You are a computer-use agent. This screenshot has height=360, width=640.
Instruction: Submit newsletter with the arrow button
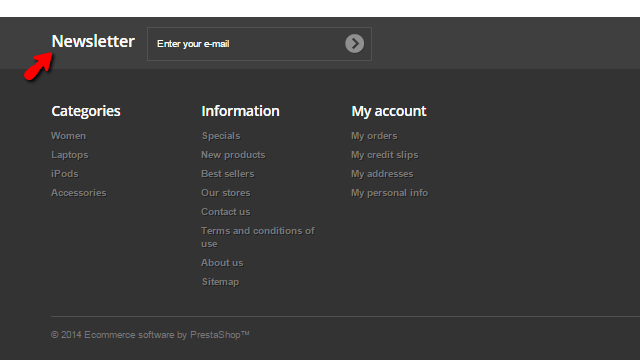pos(354,44)
